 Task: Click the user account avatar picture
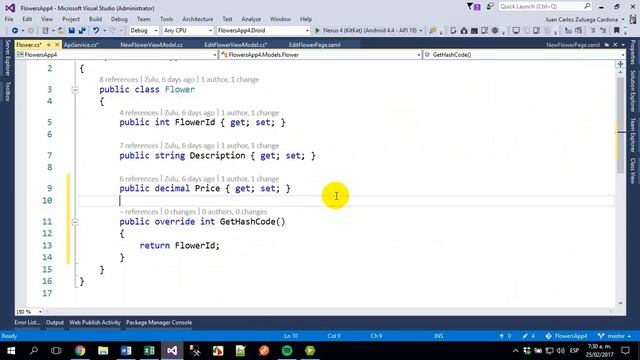coord(633,19)
